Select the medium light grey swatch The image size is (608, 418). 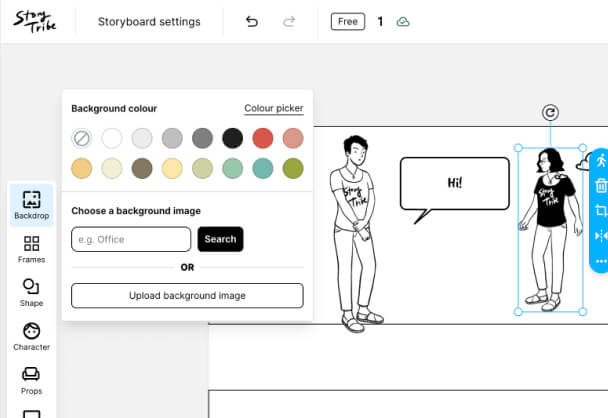172,138
